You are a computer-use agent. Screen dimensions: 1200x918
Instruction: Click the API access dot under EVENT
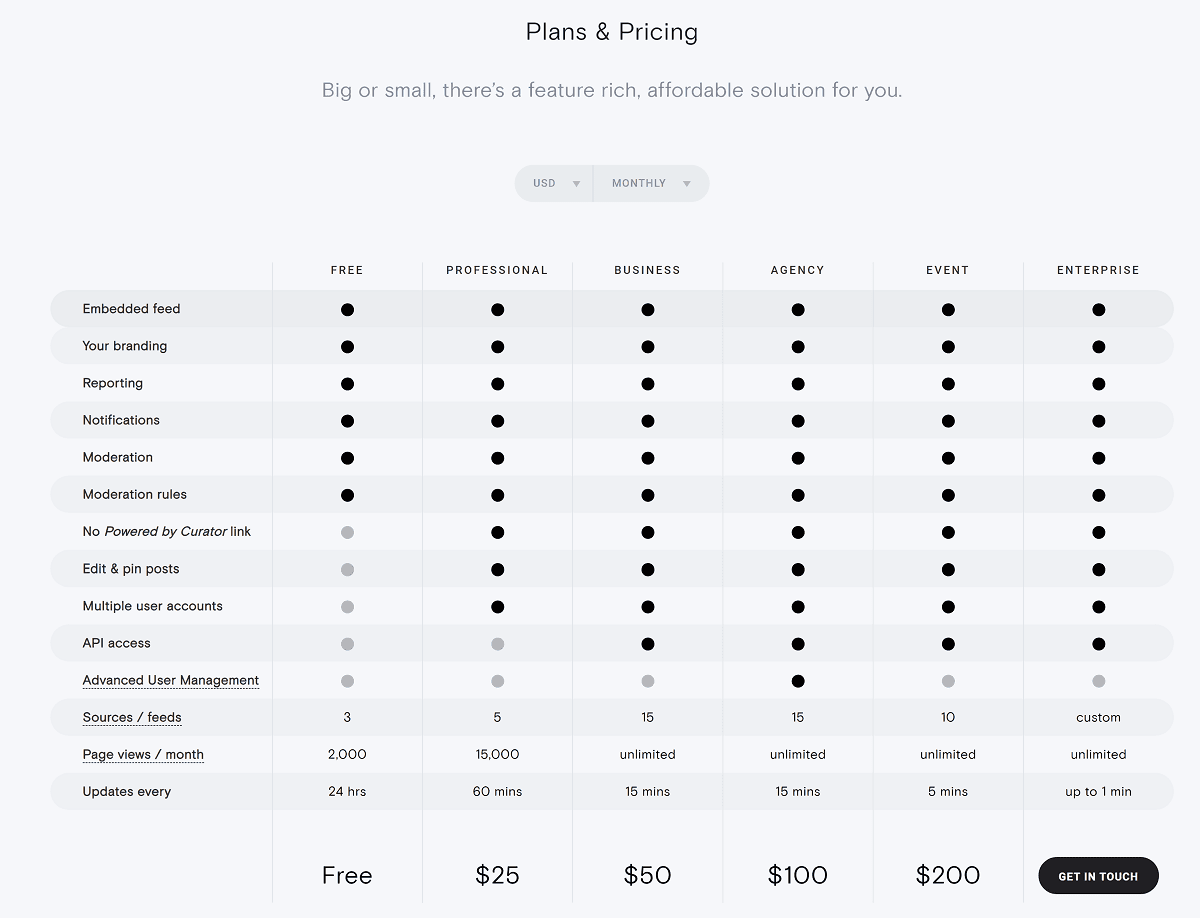click(x=947, y=643)
